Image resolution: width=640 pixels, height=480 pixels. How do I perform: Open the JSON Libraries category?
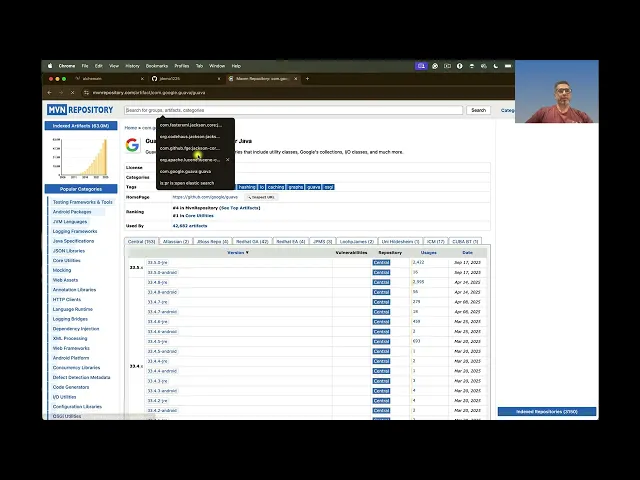click(x=69, y=251)
